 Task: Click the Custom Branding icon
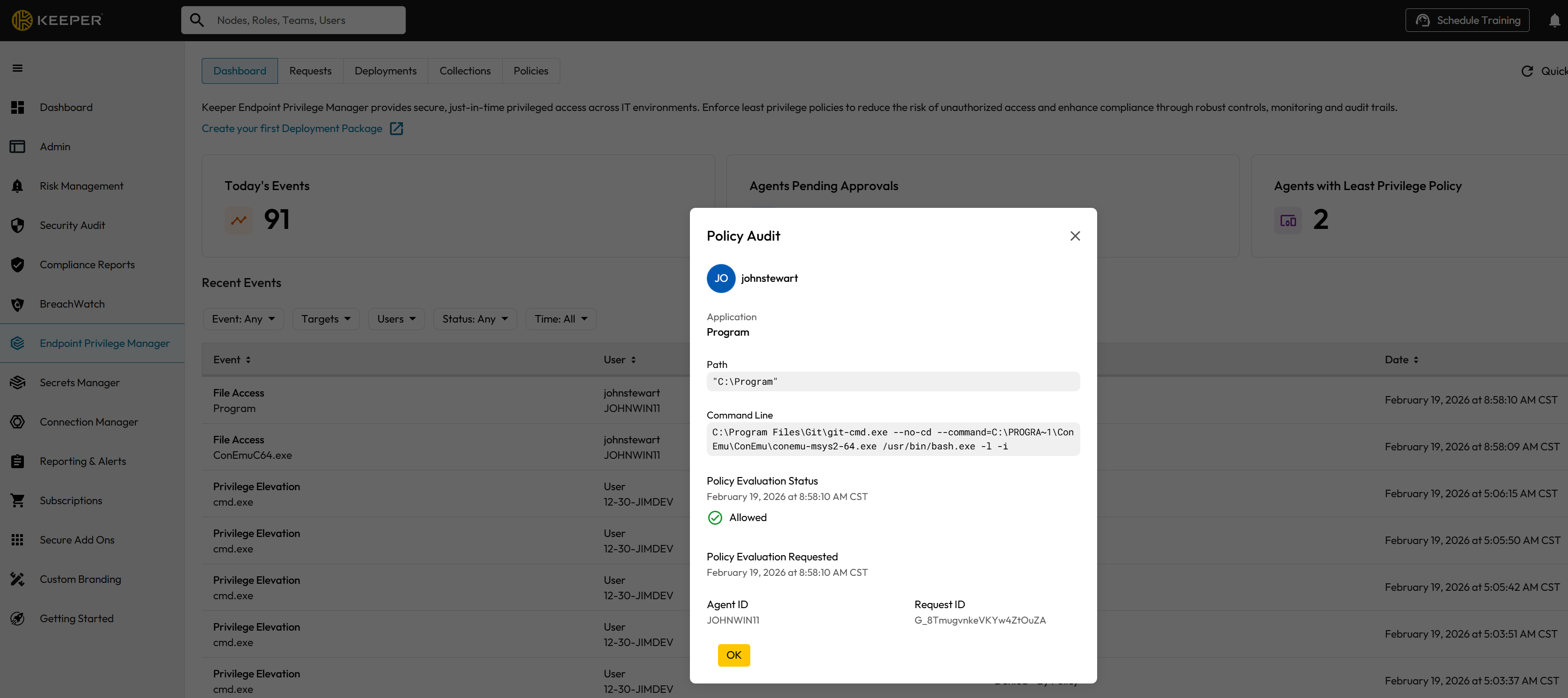(18, 580)
